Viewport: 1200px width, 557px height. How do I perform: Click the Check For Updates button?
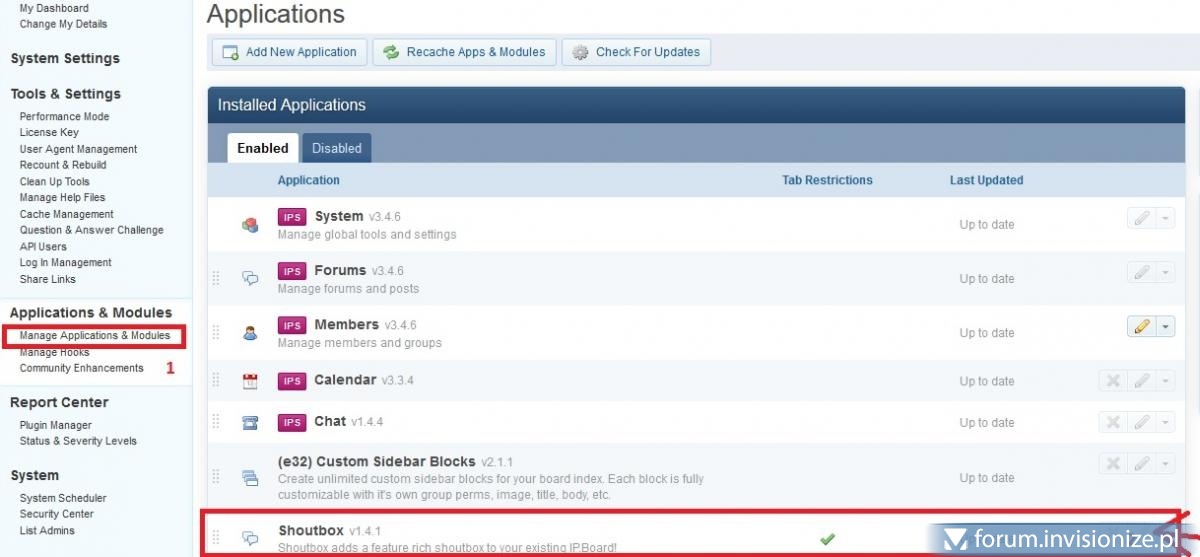(636, 52)
